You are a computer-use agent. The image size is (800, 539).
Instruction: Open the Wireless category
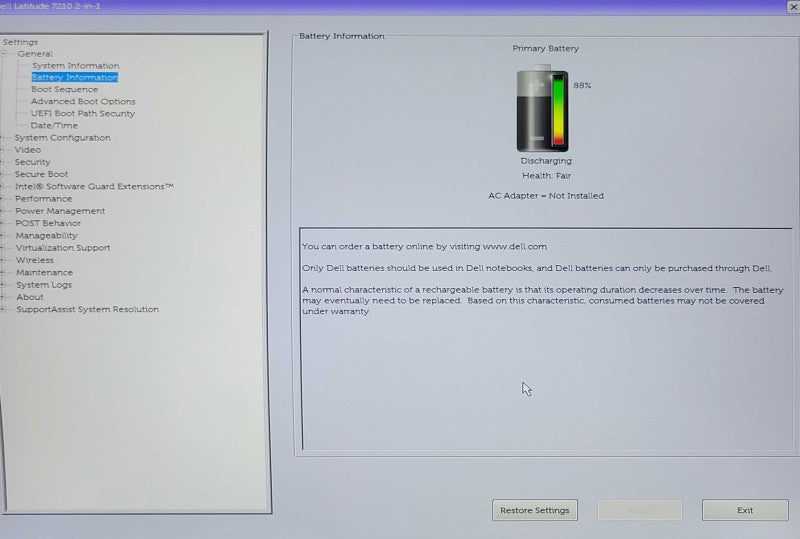pos(35,260)
